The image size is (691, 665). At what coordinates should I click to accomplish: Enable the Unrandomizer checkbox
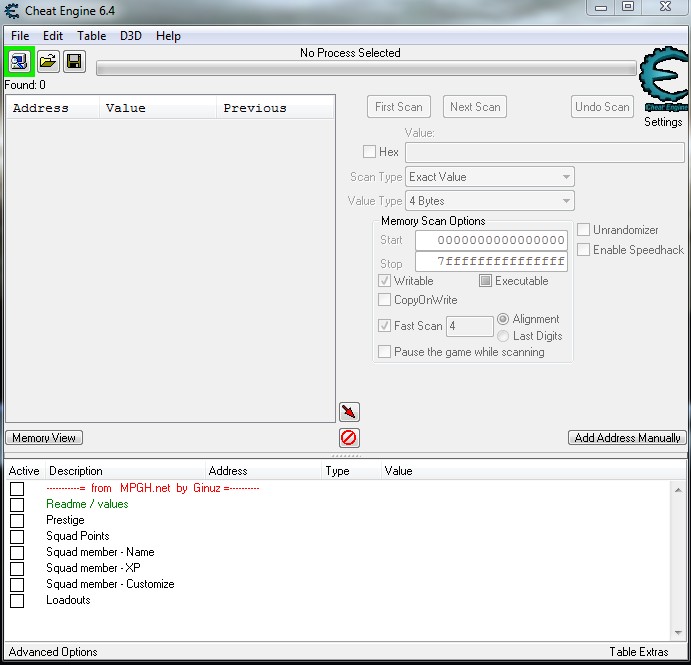(583, 230)
